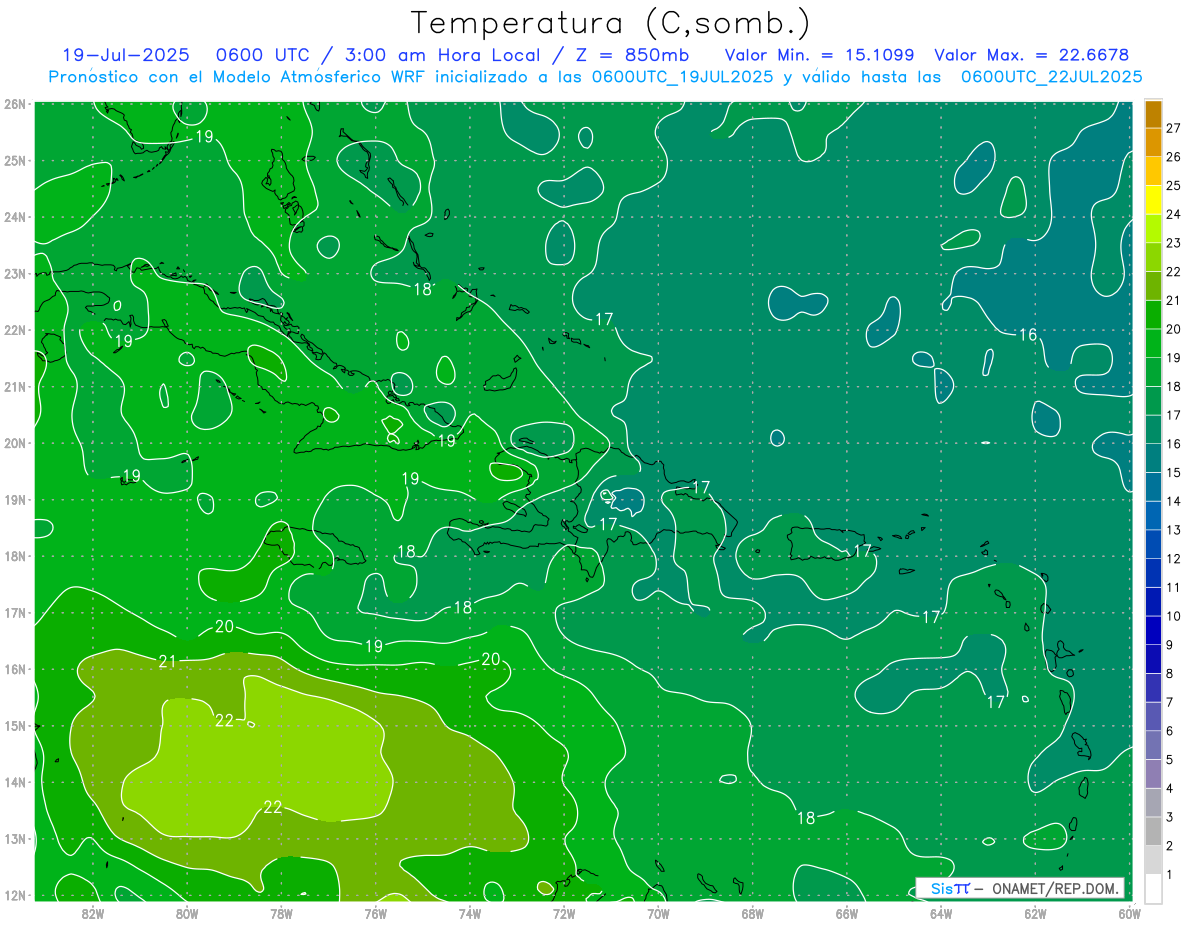The width and height of the screenshot is (1200, 927).
Task: Click longitude axis label "60W"
Action: pyautogui.click(x=1130, y=913)
